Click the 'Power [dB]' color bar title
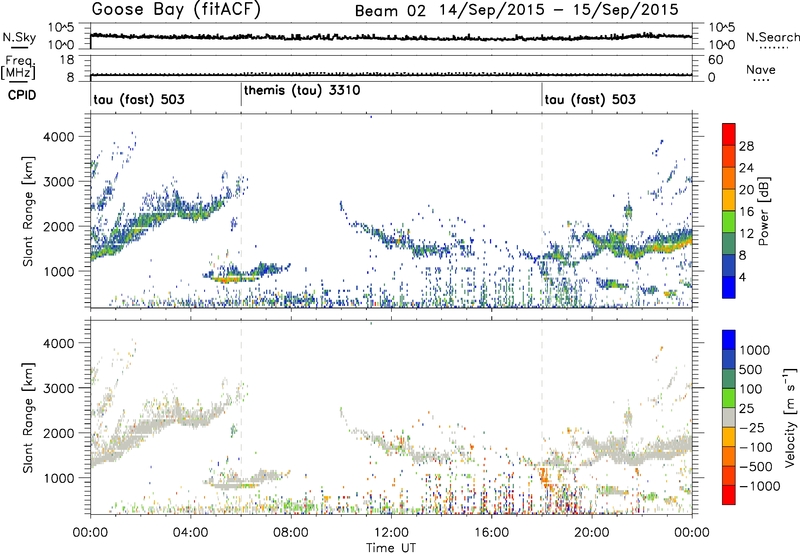The image size is (800, 554). click(763, 211)
